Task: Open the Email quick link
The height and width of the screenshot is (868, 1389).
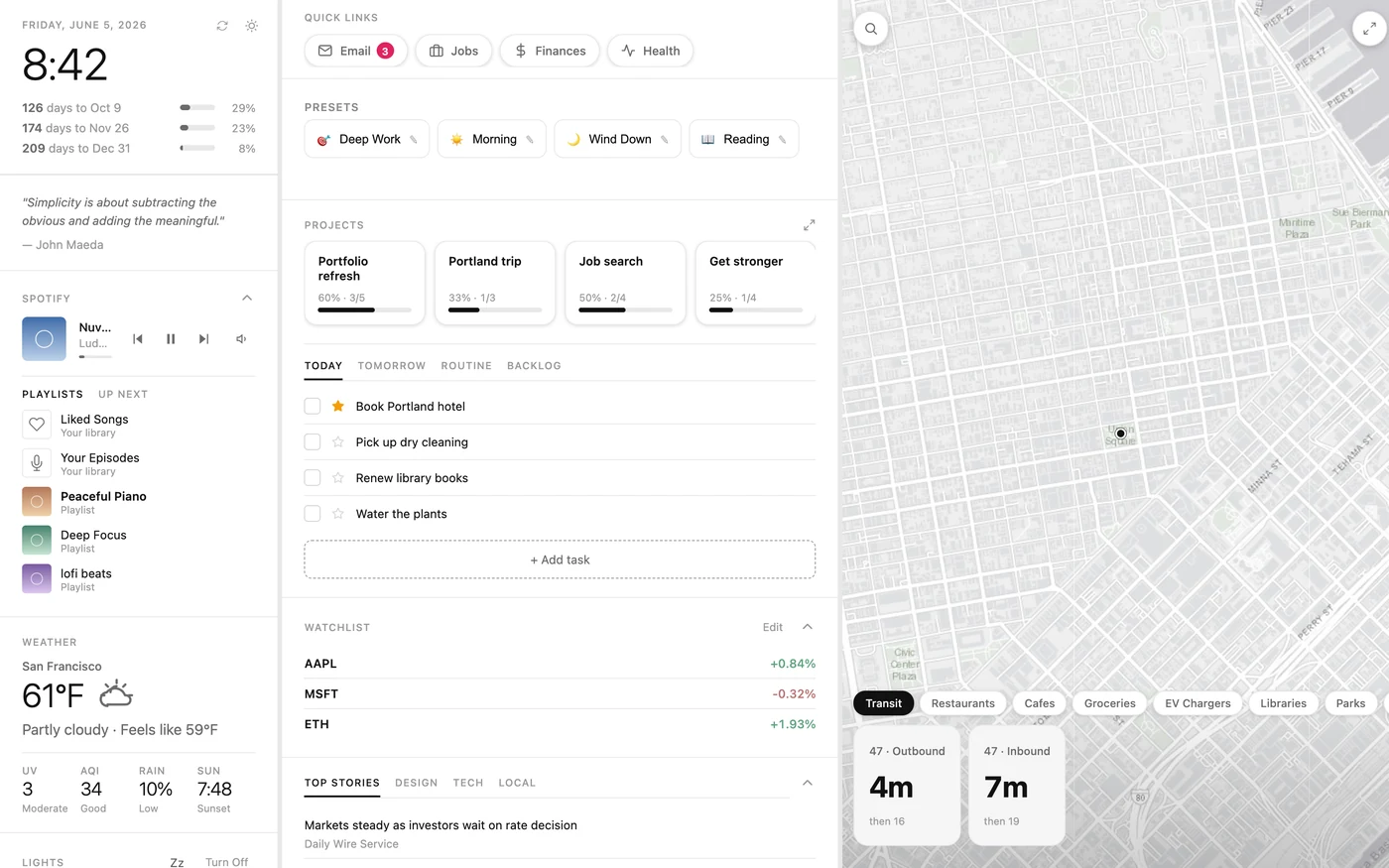Action: [356, 51]
